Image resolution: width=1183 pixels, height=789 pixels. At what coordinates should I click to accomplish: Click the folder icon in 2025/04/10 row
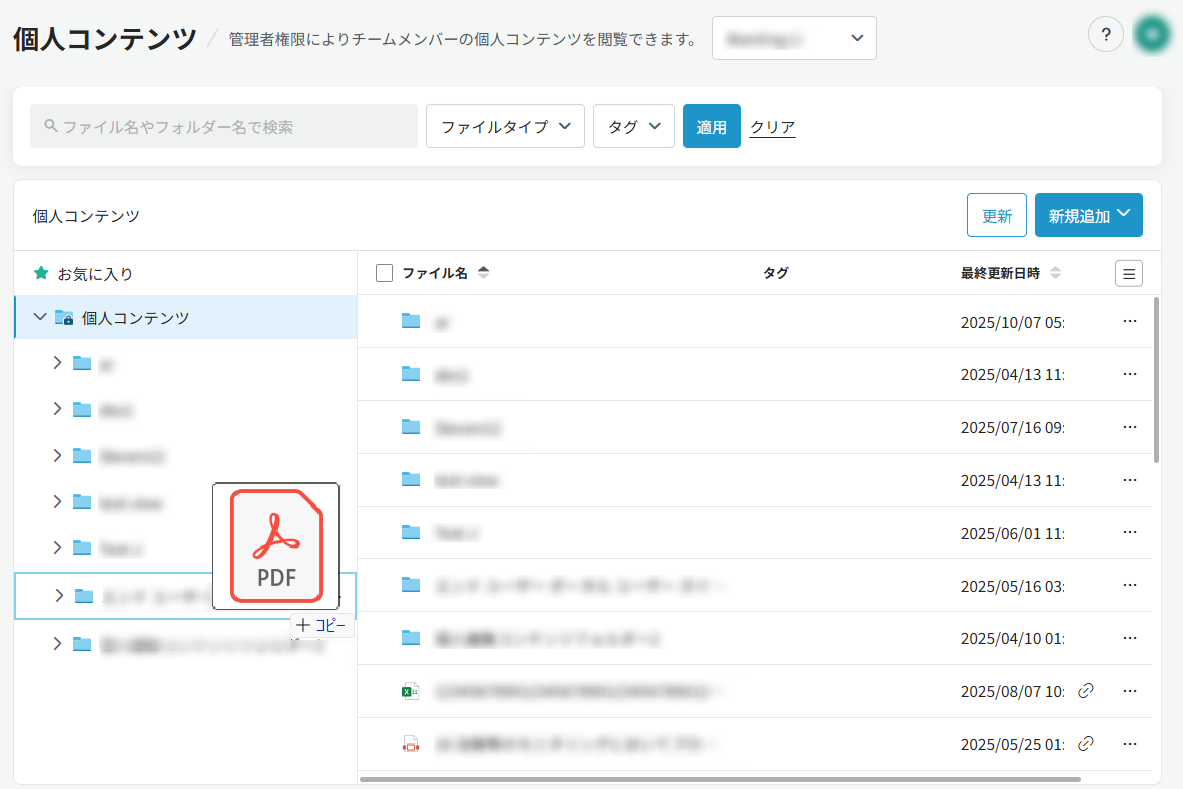coord(411,637)
